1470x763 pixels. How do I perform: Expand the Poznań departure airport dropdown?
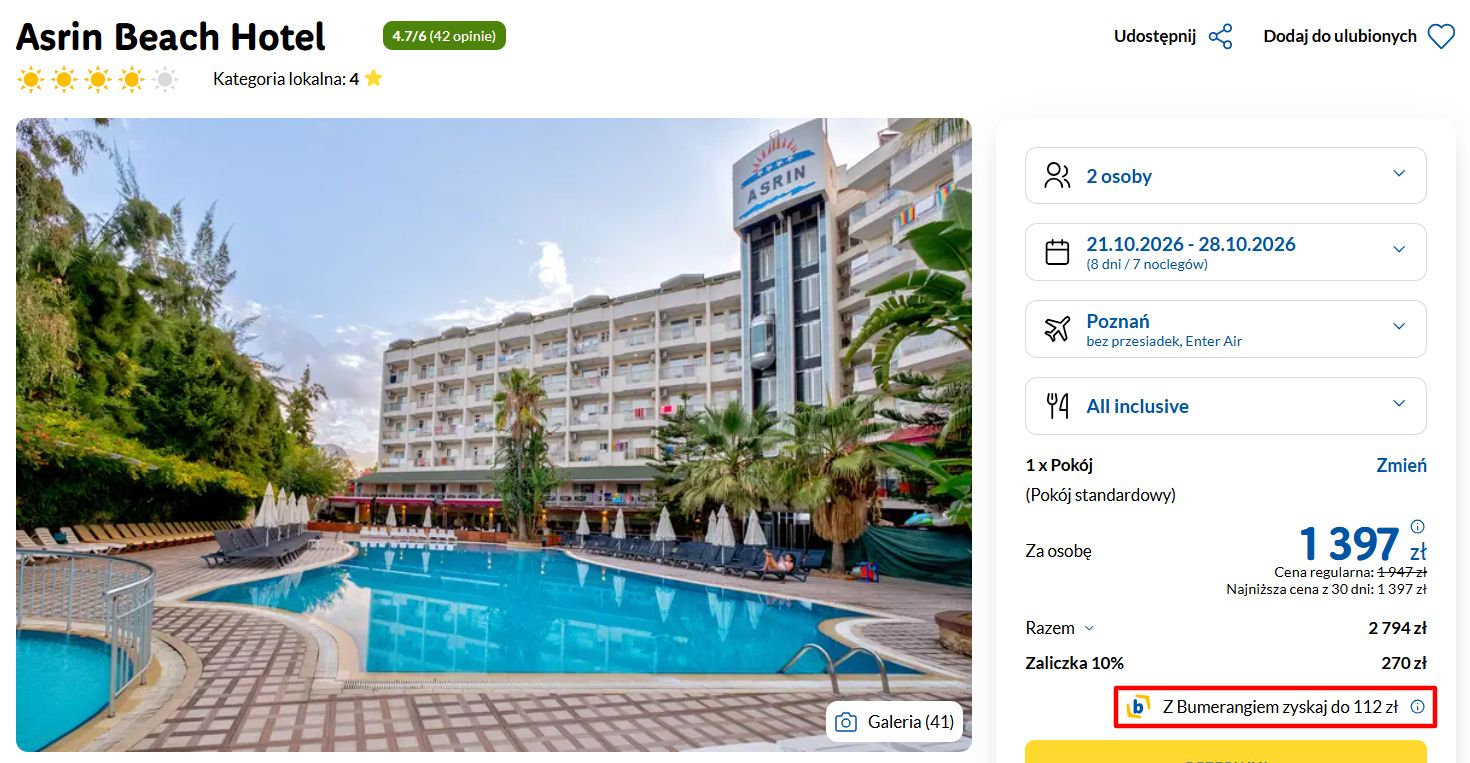[1226, 329]
